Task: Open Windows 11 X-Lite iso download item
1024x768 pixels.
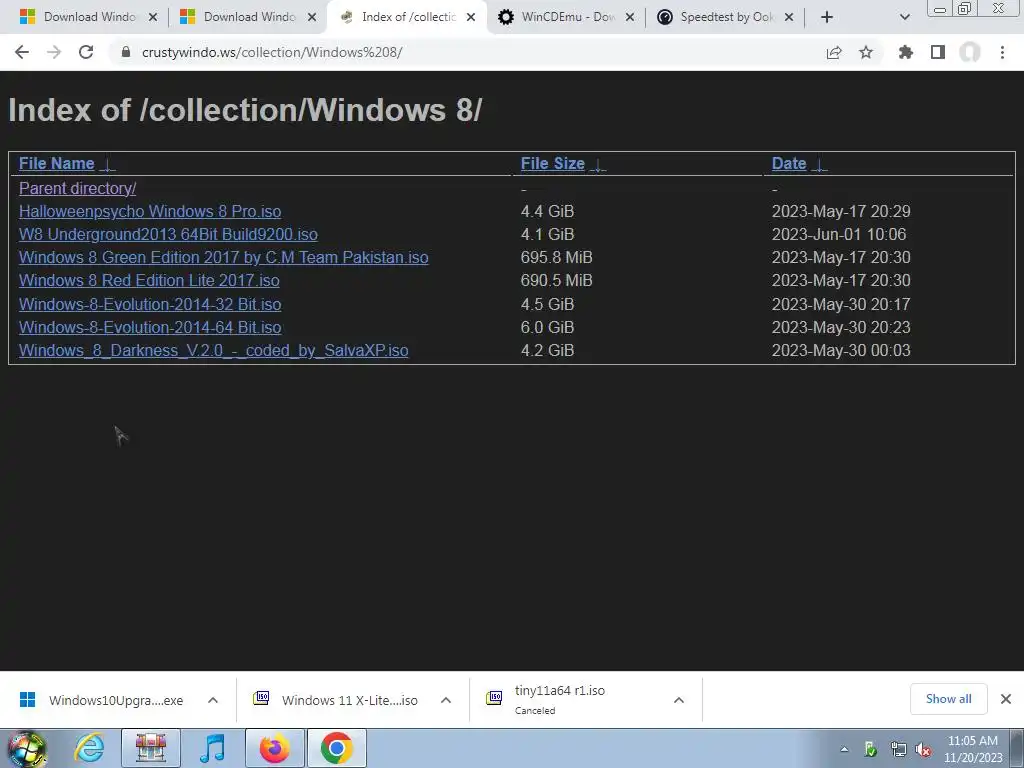Action: click(x=336, y=700)
